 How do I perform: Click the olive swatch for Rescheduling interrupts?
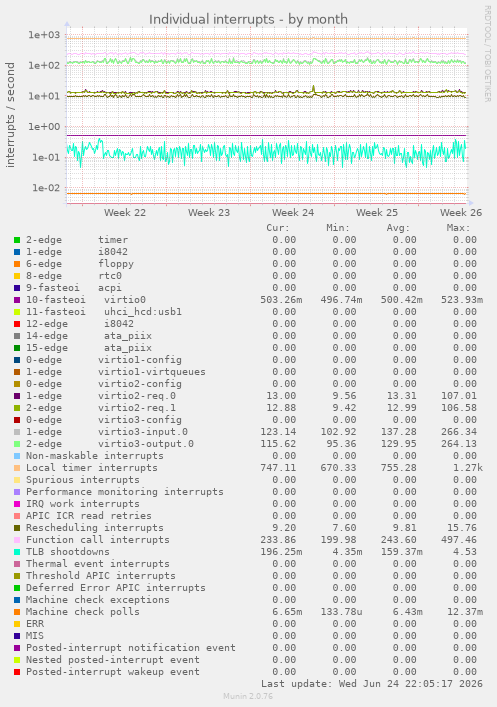tap(17, 528)
